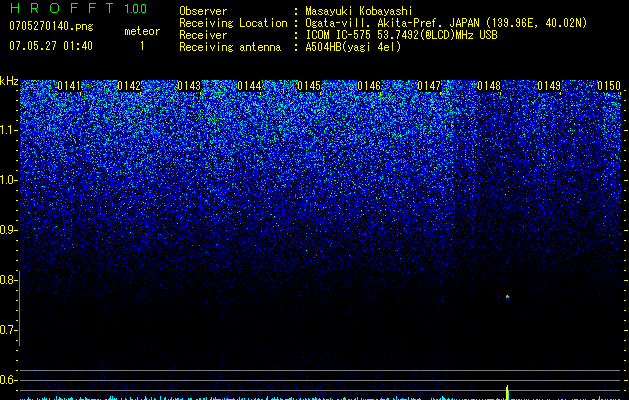This screenshot has width=629, height=400.
Task: Click the 0146 time marker
Action: pyautogui.click(x=369, y=86)
